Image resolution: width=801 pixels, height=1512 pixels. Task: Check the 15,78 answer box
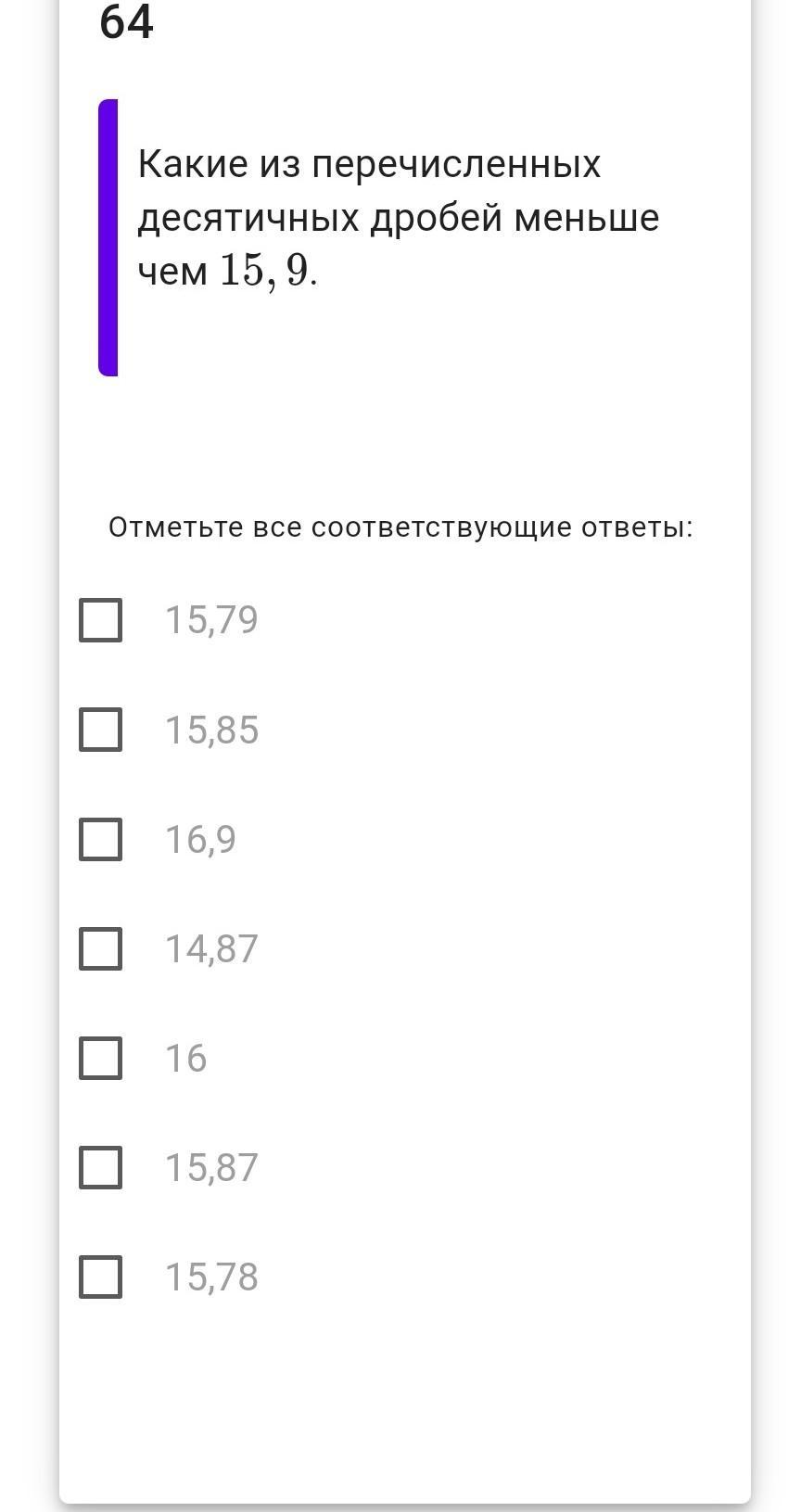coord(100,1277)
